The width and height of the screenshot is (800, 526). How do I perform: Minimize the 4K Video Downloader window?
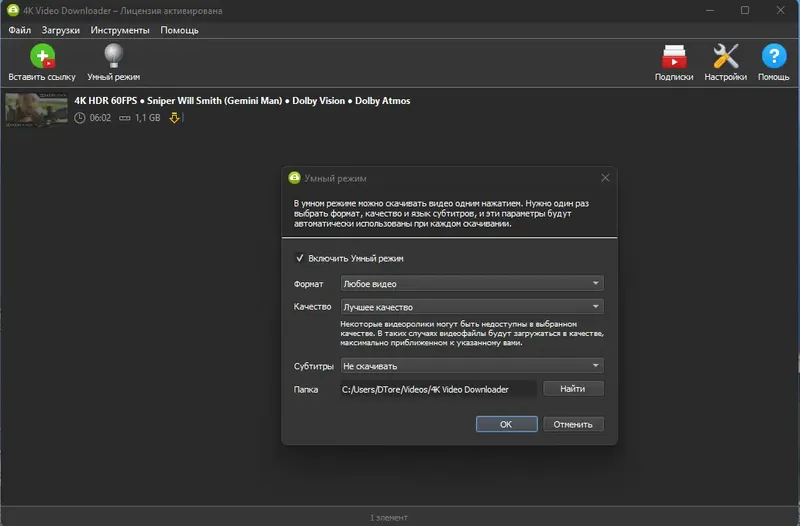pyautogui.click(x=710, y=10)
